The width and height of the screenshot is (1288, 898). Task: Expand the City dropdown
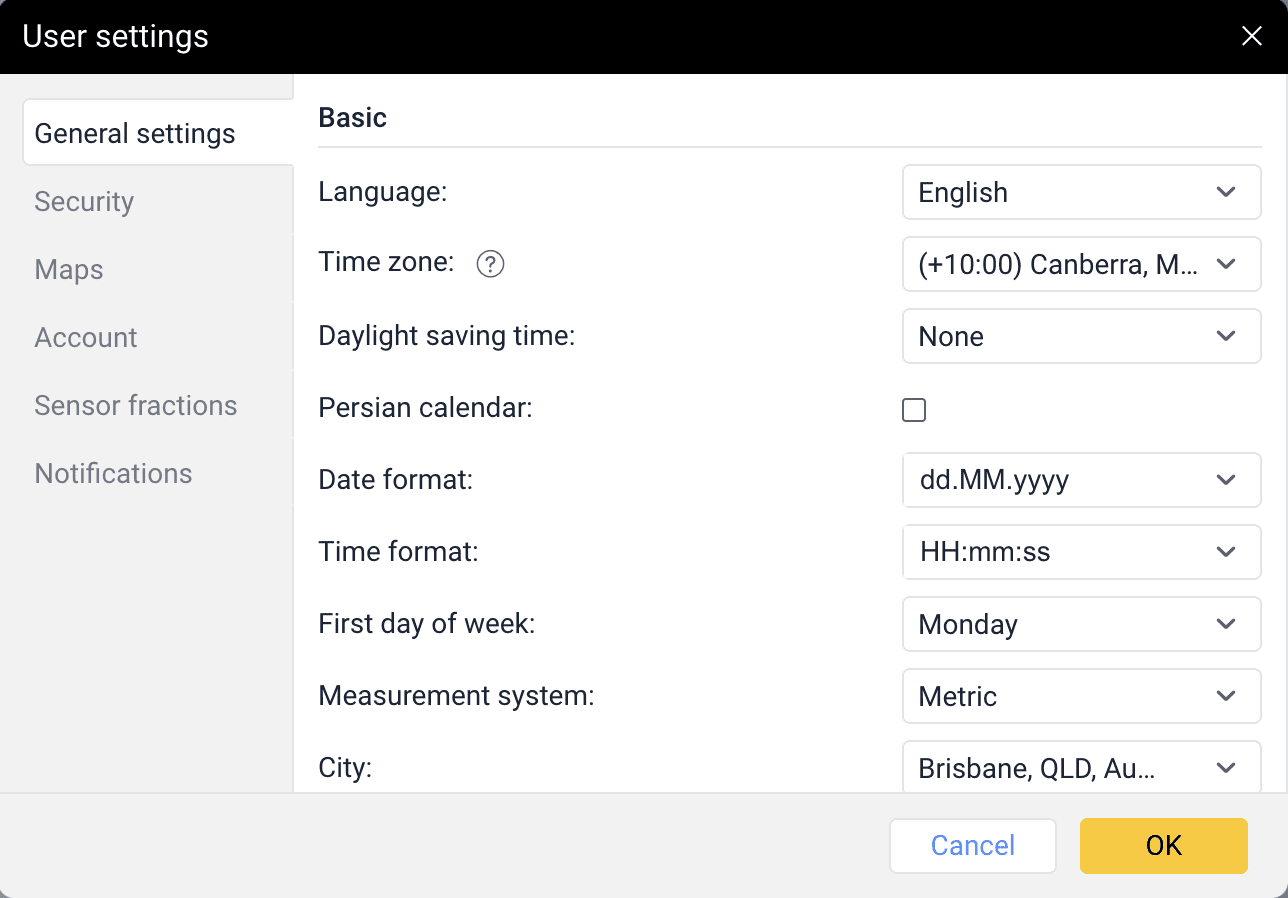point(1080,768)
